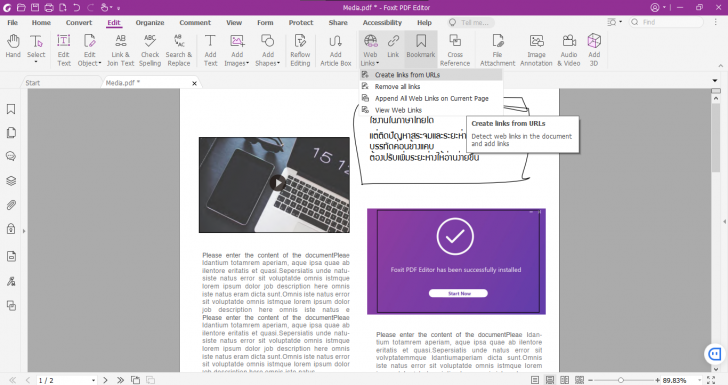
Task: Choose Remove all links
Action: coord(431,86)
